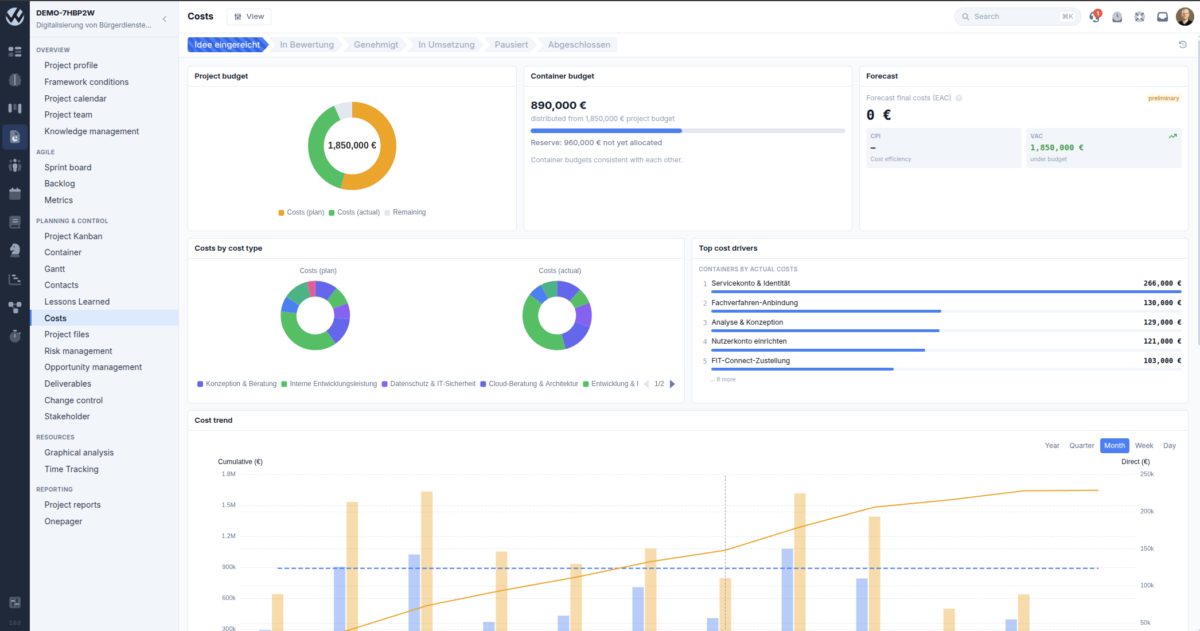The image size is (1200, 631).
Task: Click the time tracking clock icon in header
Action: (x=1117, y=16)
